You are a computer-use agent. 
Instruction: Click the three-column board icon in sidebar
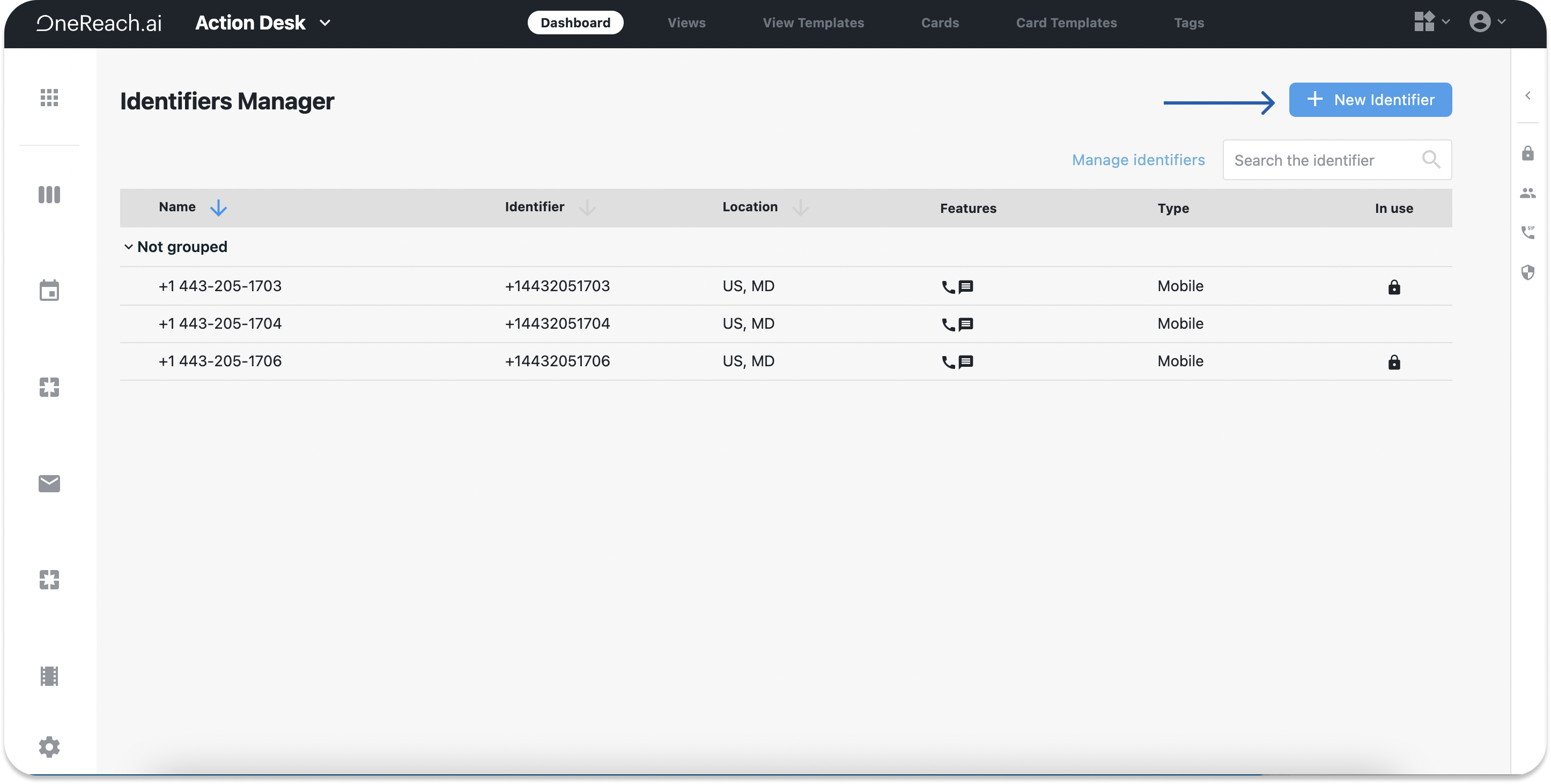pyautogui.click(x=49, y=195)
